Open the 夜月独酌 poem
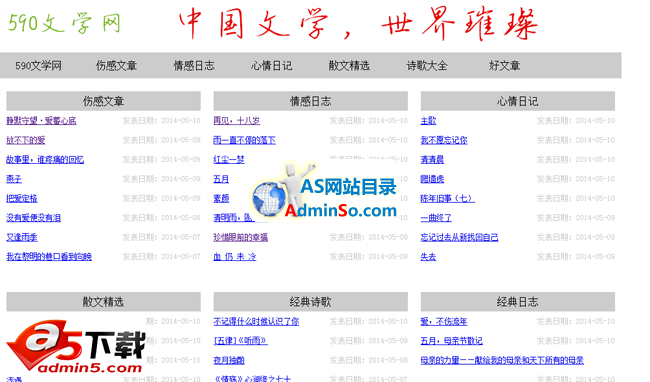Viewport: 650px width, 382px height. [x=229, y=360]
